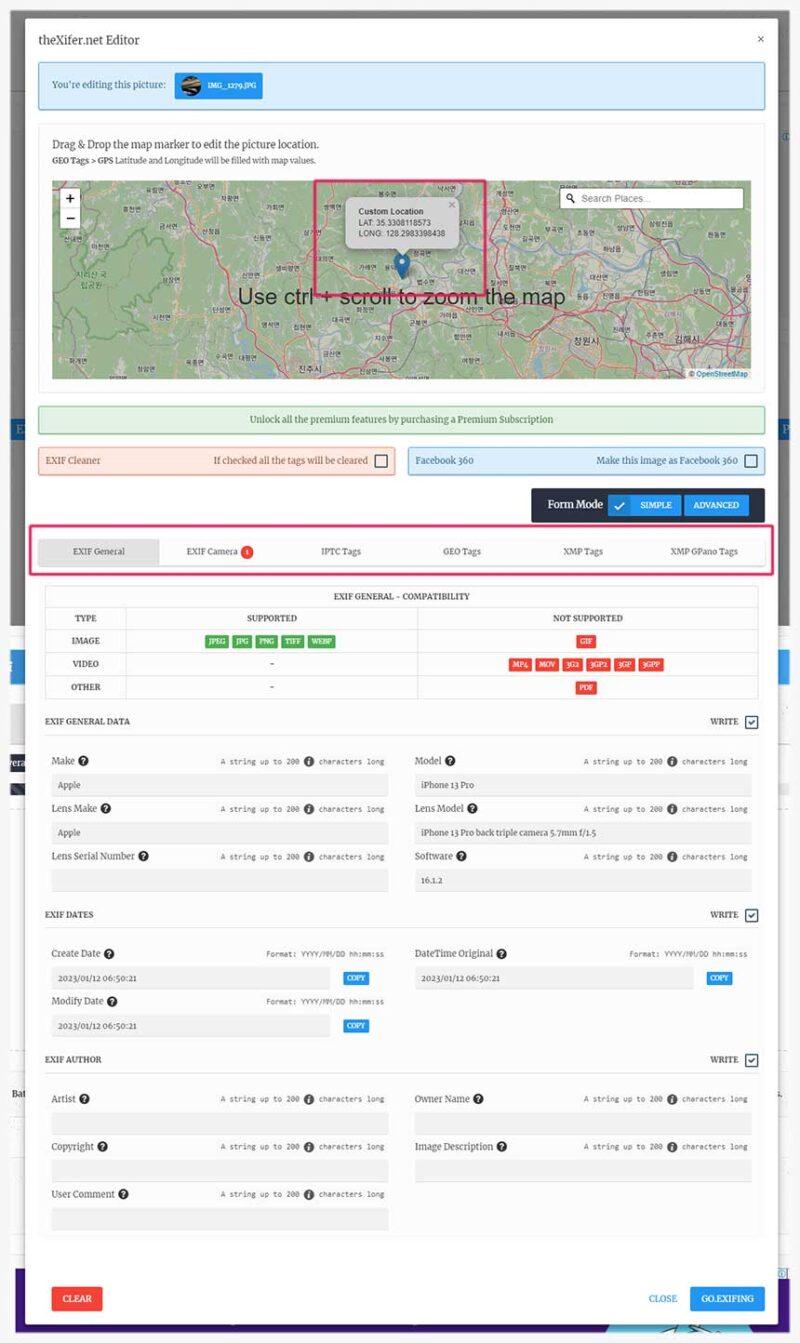The width and height of the screenshot is (800, 1343).
Task: Click the map zoom in plus button
Action: point(70,199)
